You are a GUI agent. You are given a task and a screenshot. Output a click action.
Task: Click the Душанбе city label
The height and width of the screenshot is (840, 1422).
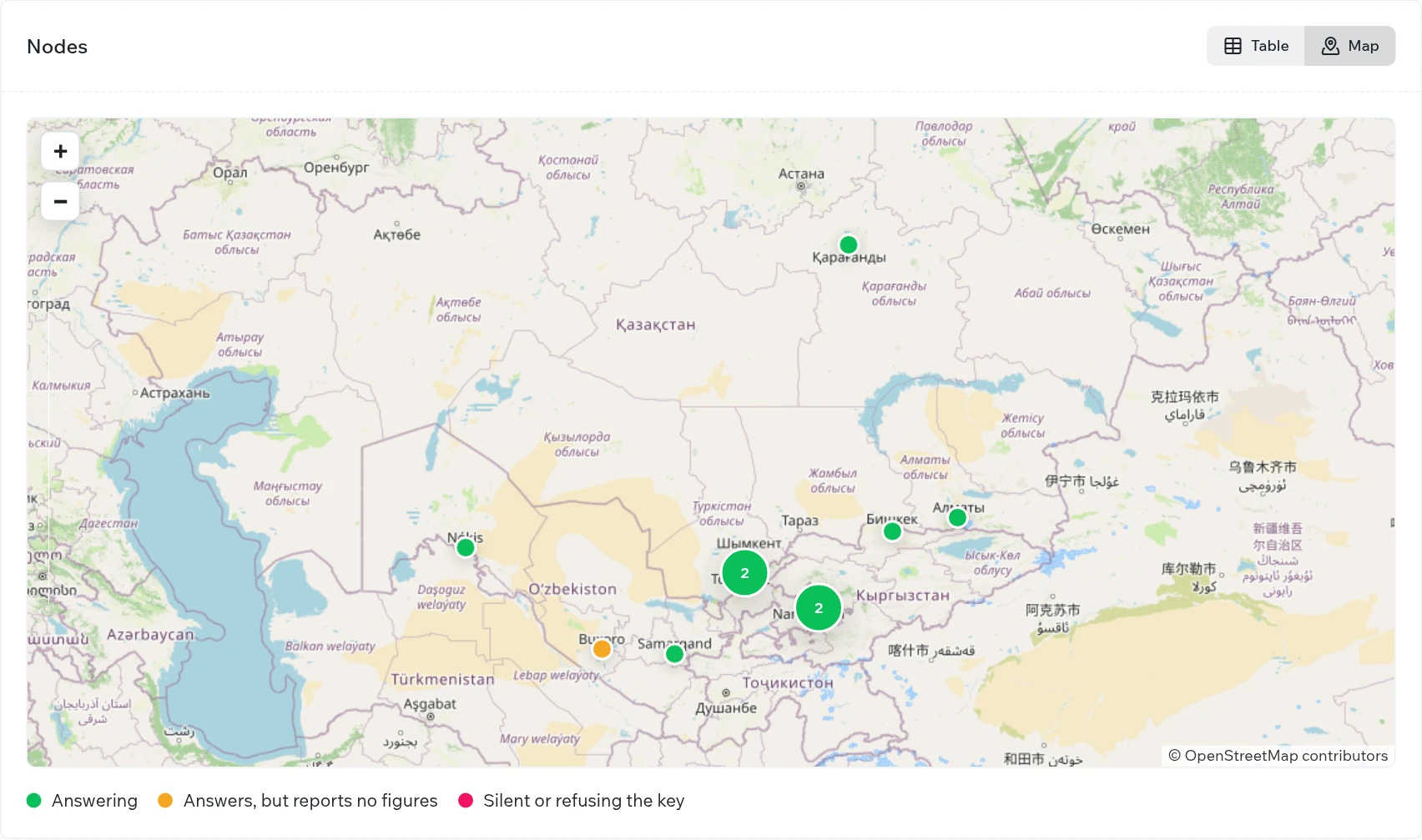[x=726, y=708]
